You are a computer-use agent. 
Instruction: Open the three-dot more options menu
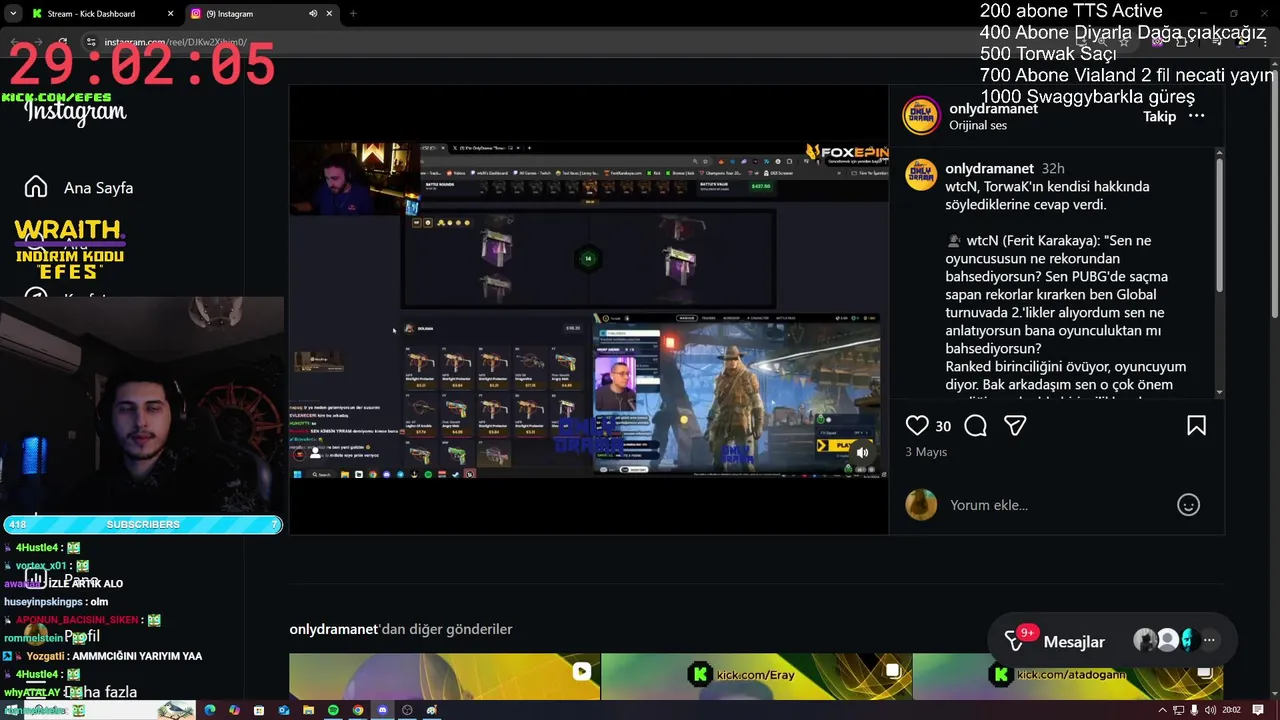click(x=1196, y=116)
